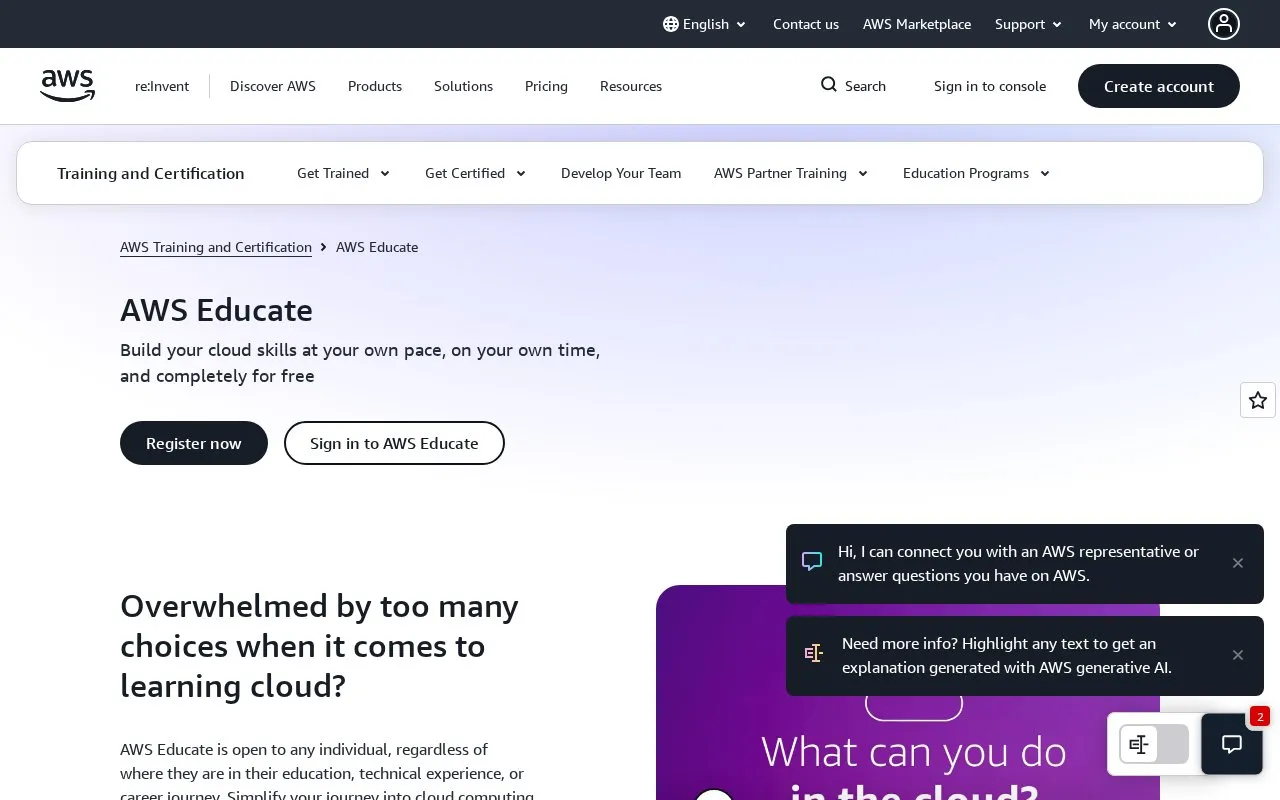Click the text-explain icon in AI message
This screenshot has height=800, width=1280.
coord(814,654)
